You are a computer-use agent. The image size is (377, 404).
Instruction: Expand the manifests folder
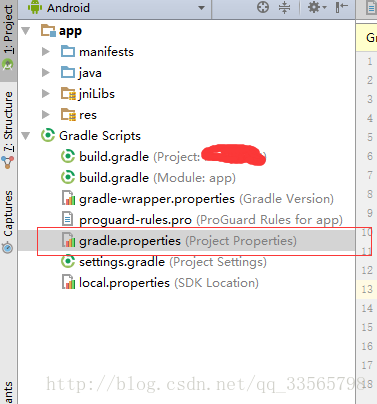[x=46, y=52]
